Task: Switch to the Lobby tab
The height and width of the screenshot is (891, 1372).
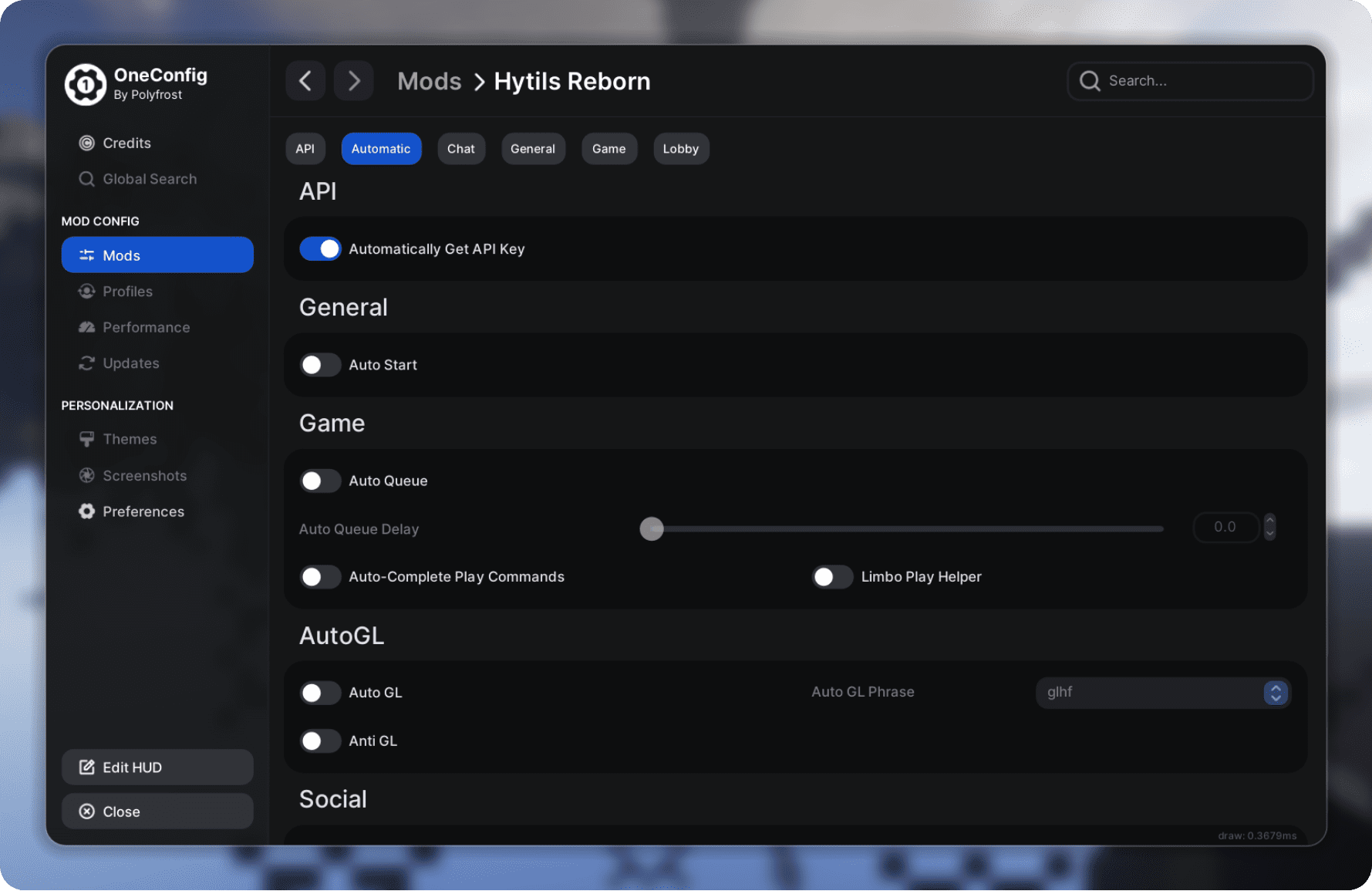Action: 680,149
